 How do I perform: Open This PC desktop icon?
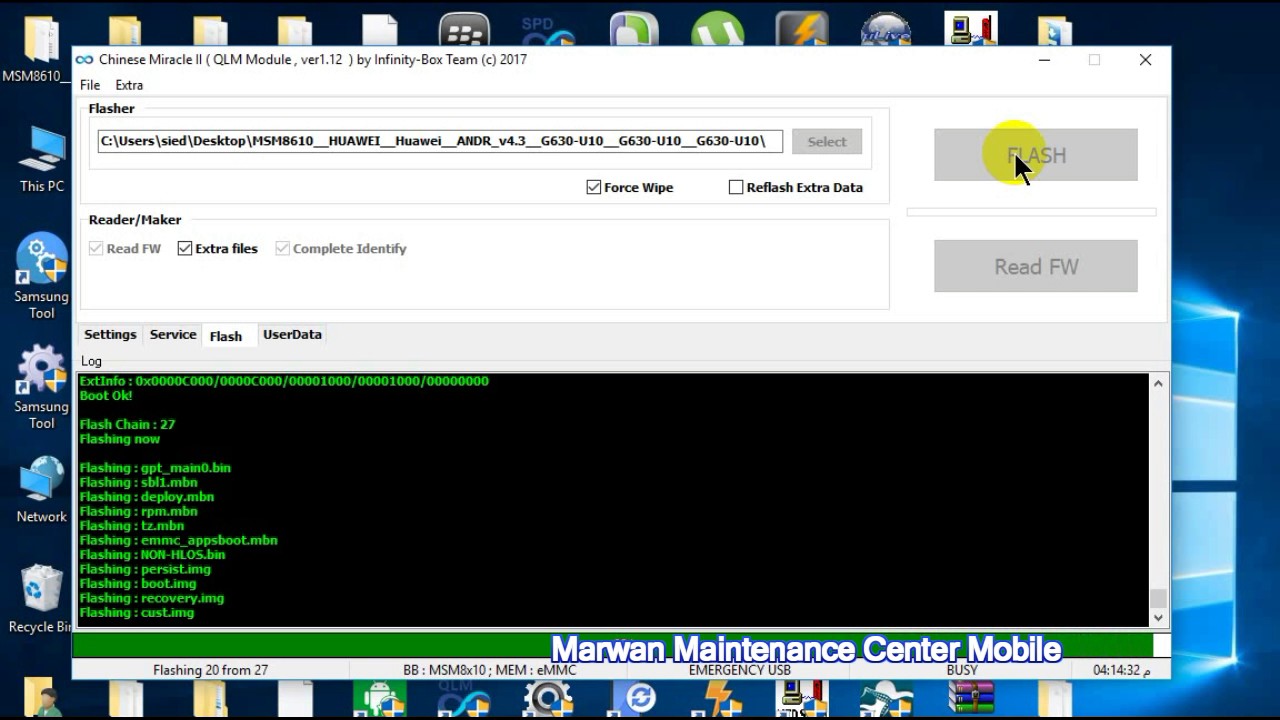pyautogui.click(x=41, y=160)
